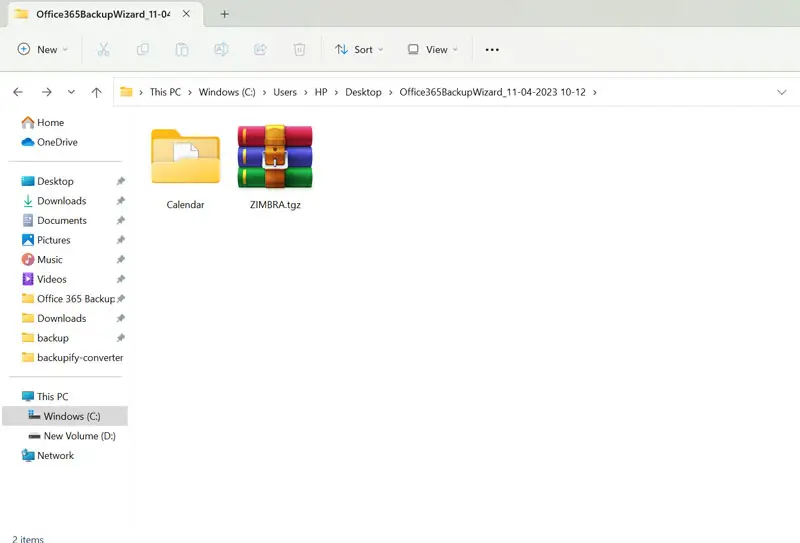Screen dimensions: 800x543
Task: Open Network in navigation pane
Action: (48, 455)
